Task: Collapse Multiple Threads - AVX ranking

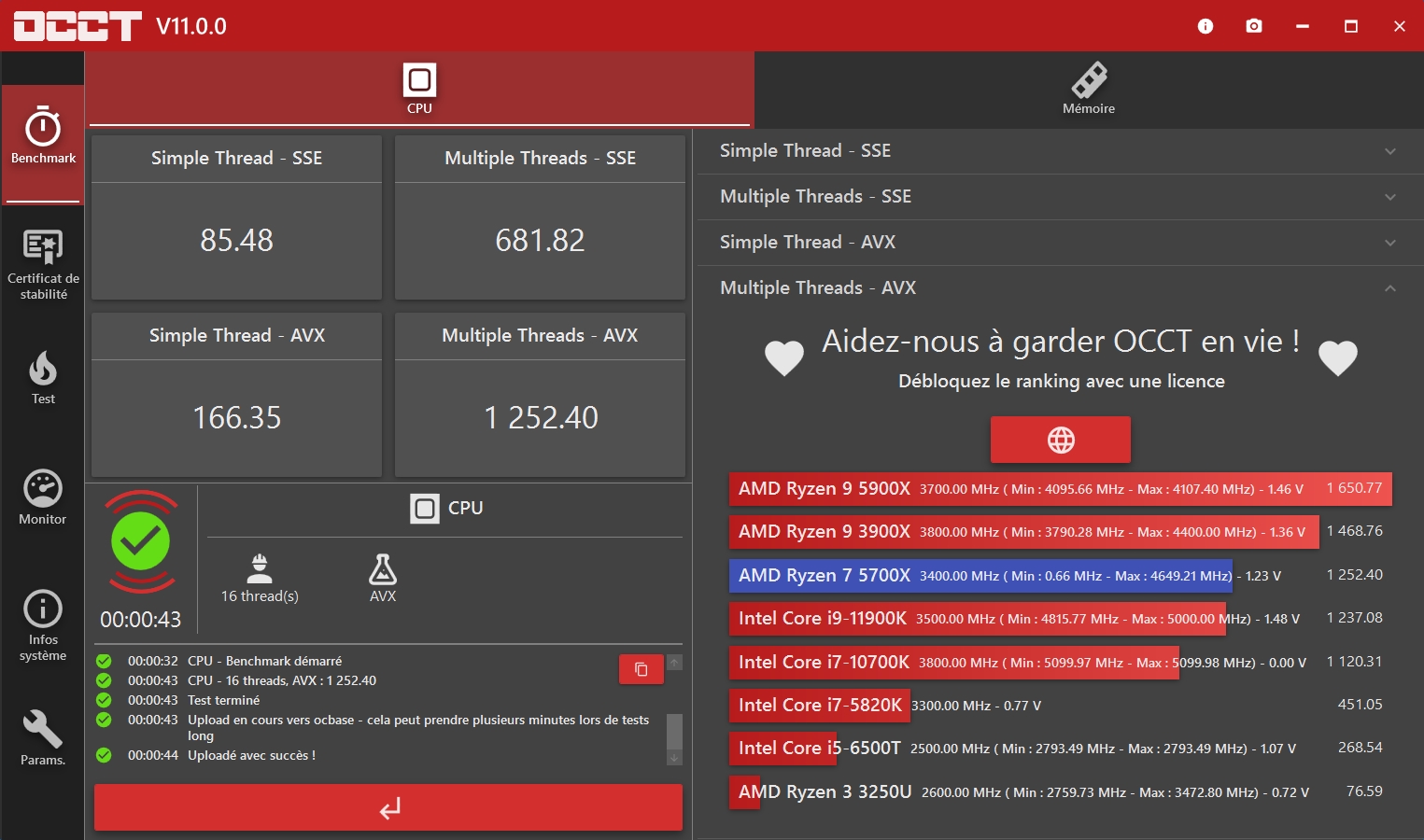Action: click(1059, 288)
